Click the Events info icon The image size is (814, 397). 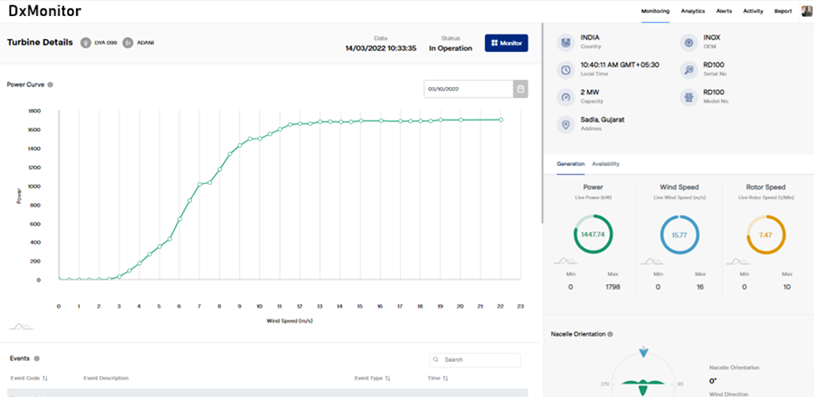click(x=37, y=359)
